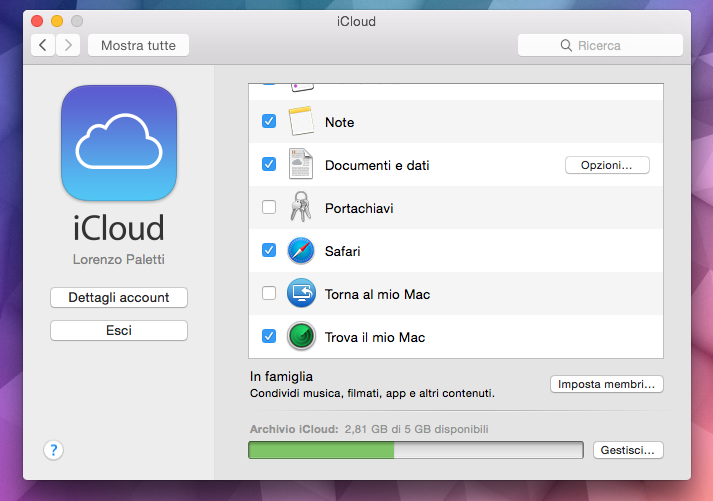Open Opzioni for Documenti e dati

(607, 165)
